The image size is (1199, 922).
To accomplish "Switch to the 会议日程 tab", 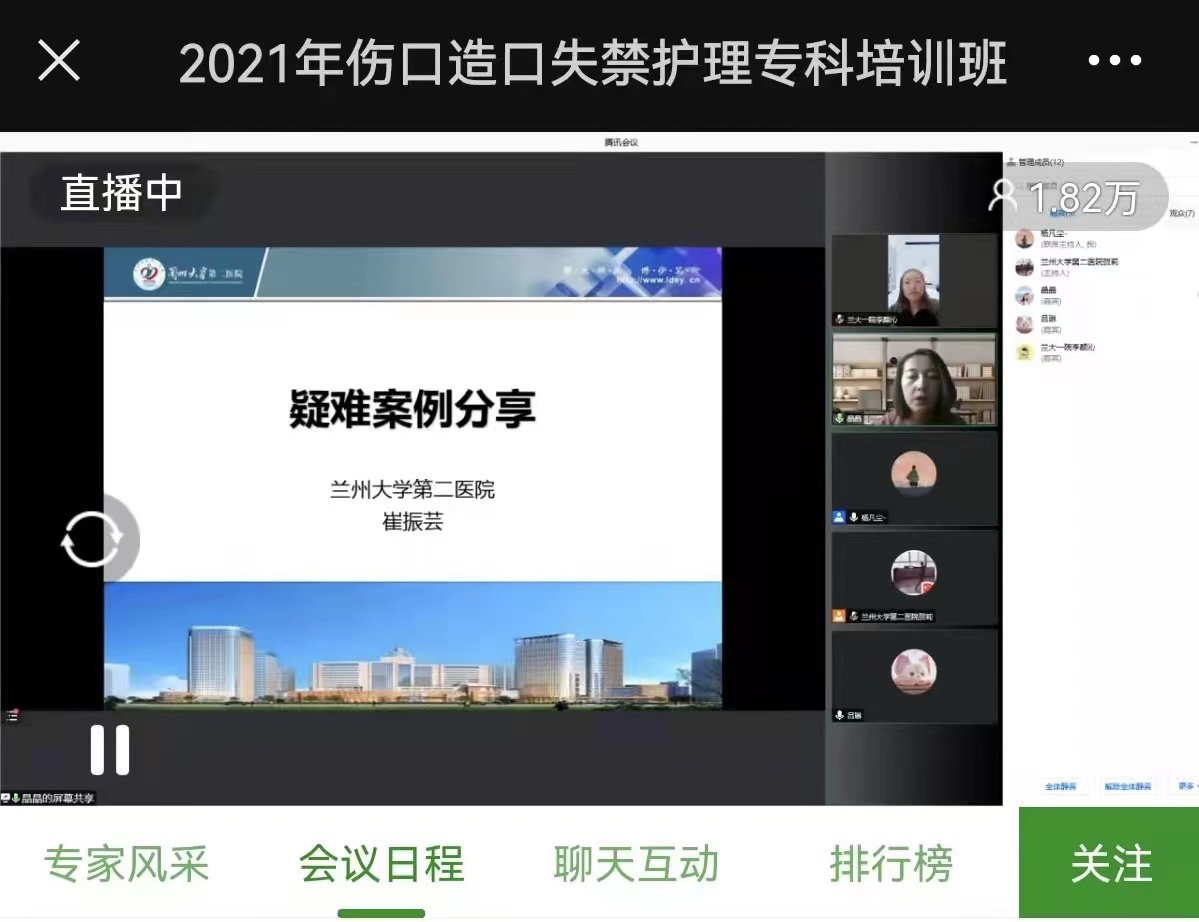I will 381,864.
